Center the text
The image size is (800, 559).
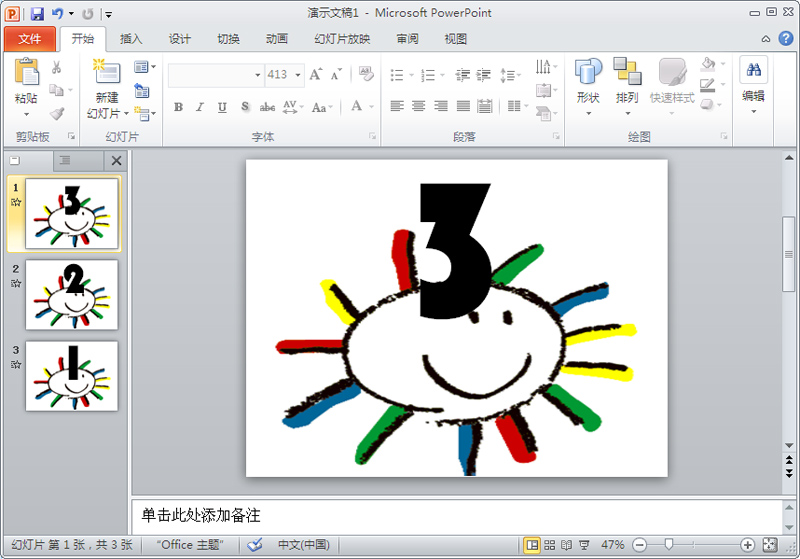pyautogui.click(x=419, y=106)
